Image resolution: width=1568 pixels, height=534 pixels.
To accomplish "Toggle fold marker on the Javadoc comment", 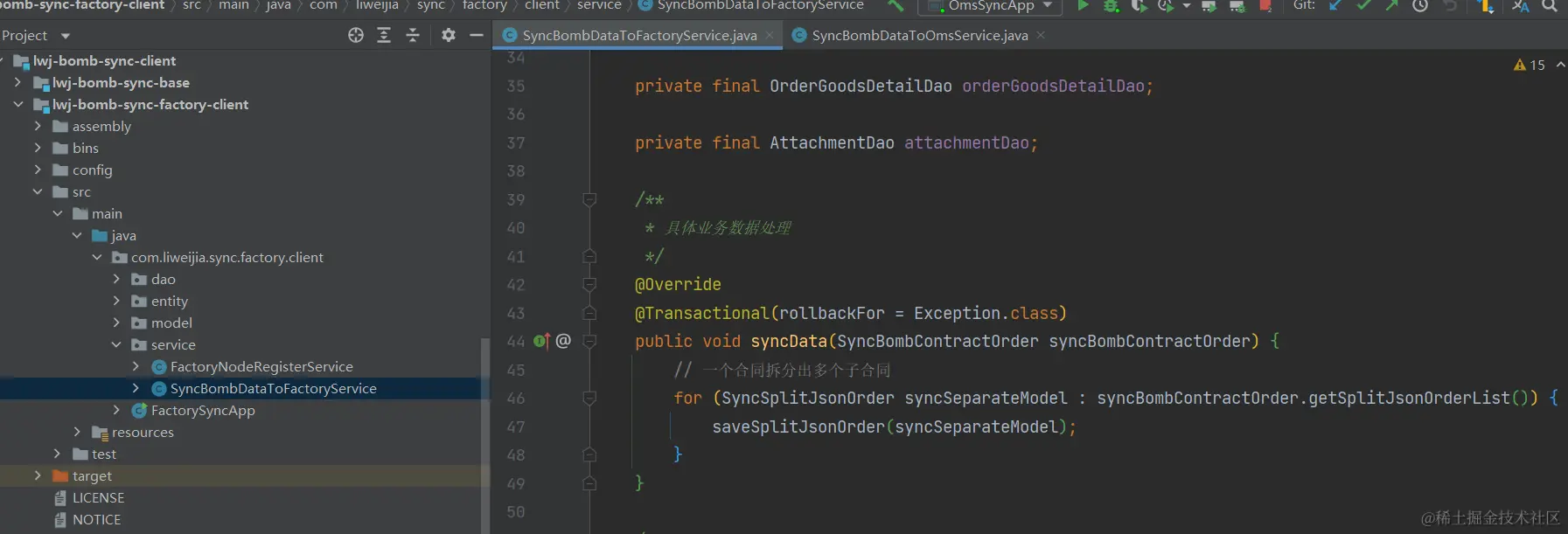I will point(589,200).
